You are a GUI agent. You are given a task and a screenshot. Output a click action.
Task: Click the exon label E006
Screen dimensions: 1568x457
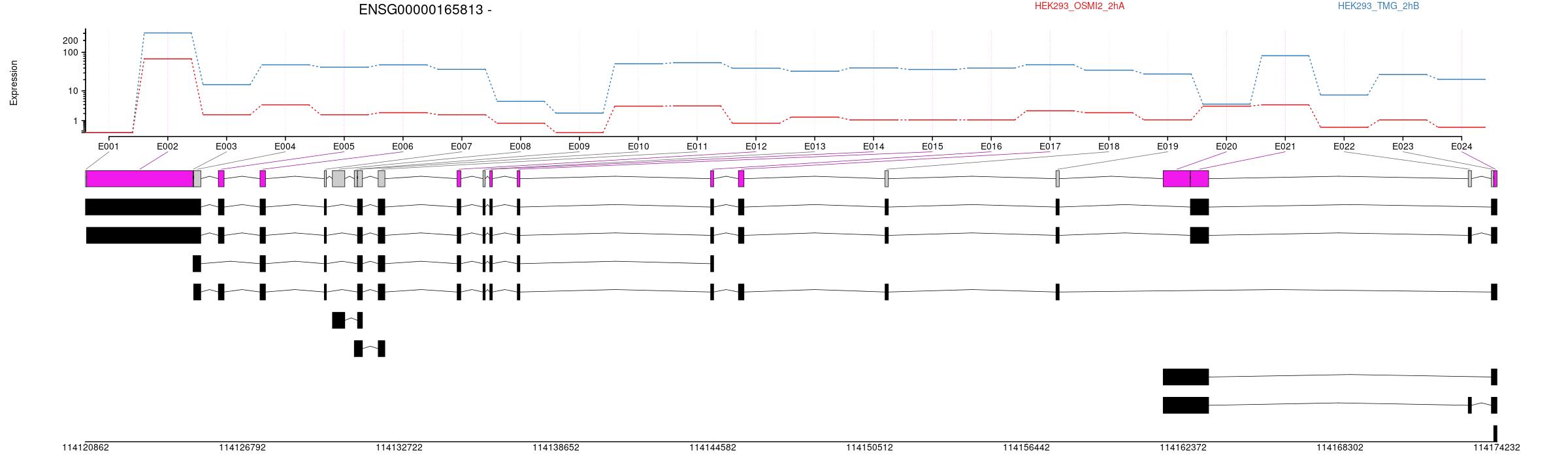coord(402,147)
